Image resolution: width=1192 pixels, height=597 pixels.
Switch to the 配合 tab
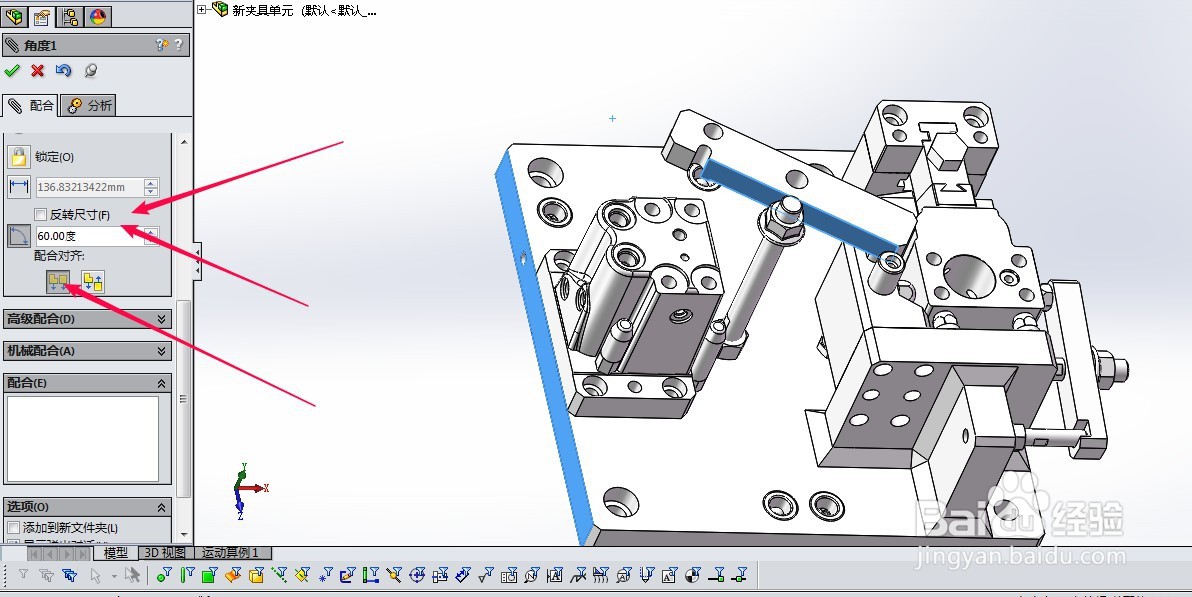(x=30, y=106)
